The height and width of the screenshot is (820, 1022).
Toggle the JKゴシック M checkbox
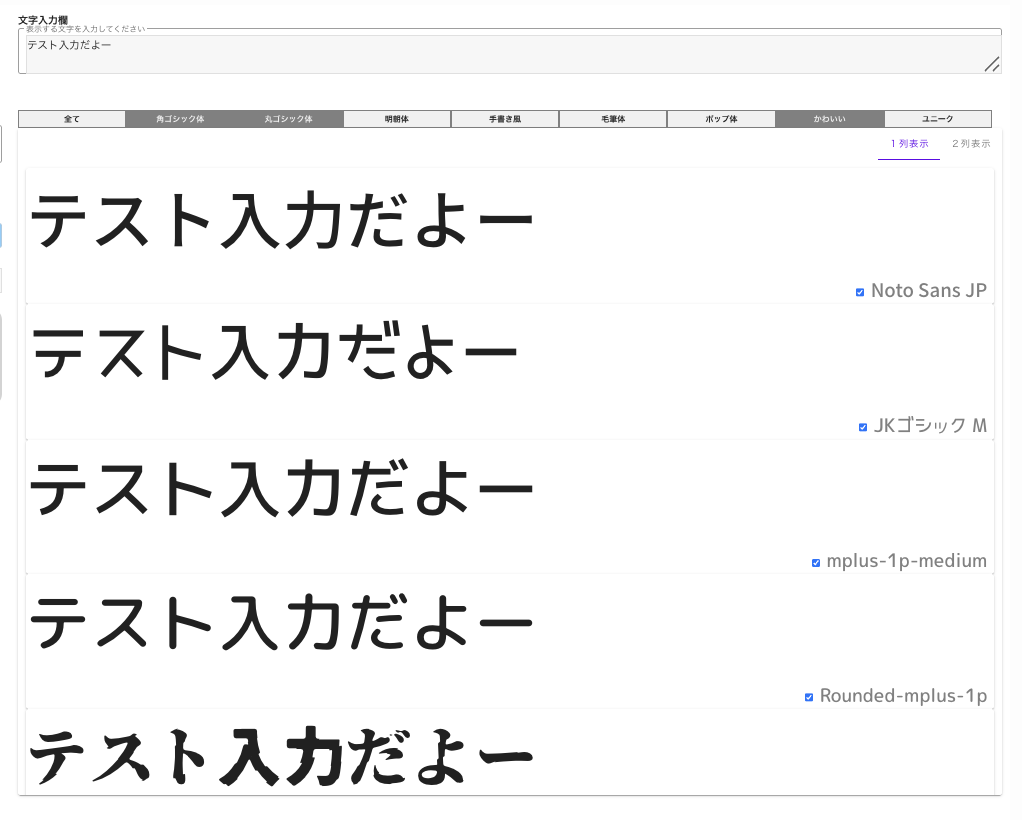click(863, 427)
